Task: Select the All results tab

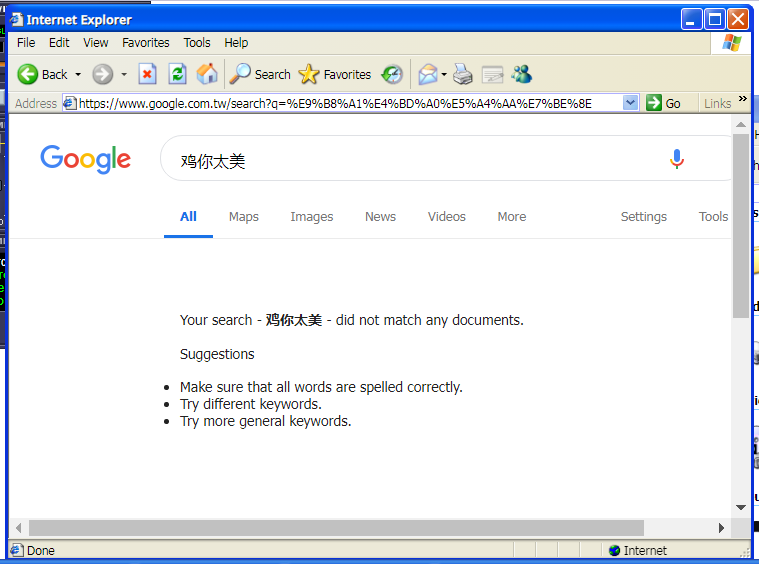Action: click(188, 217)
